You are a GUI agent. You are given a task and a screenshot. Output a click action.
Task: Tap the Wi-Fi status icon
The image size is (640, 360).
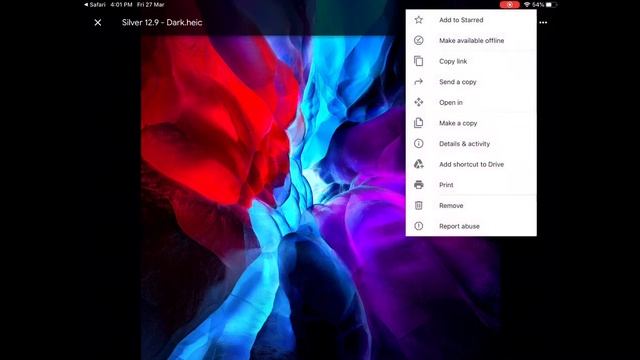click(527, 4)
